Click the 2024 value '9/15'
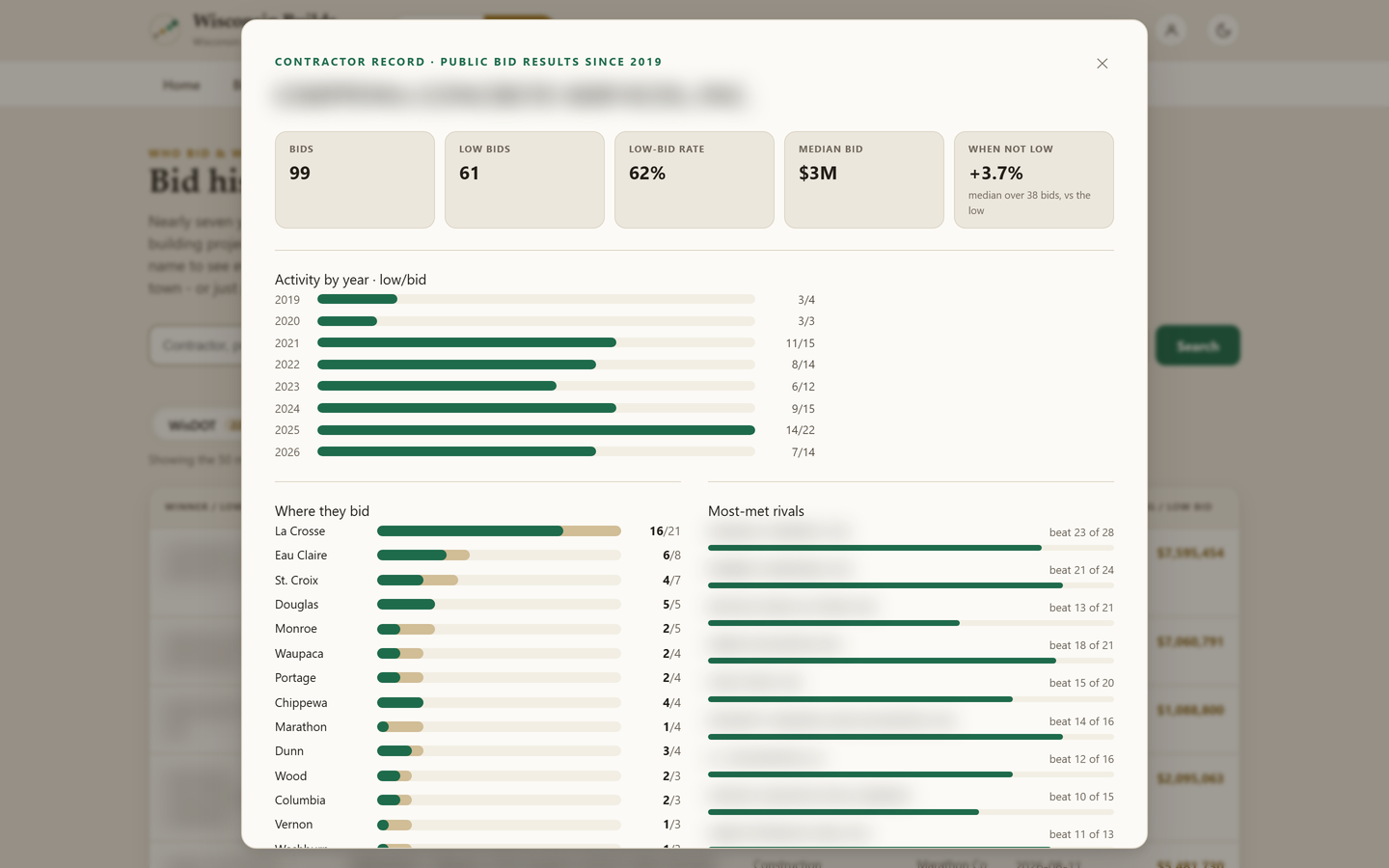This screenshot has width=1389, height=868. tap(803, 409)
